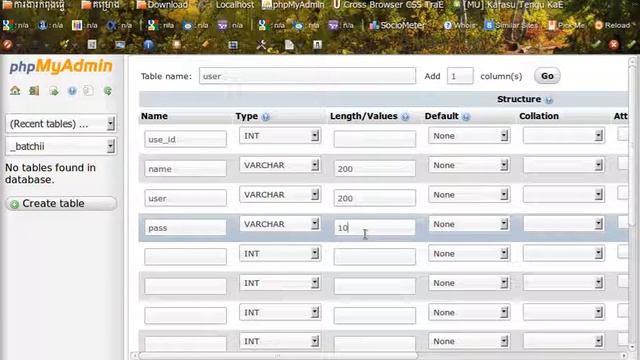Open Type dropdown for name row

tap(280, 165)
